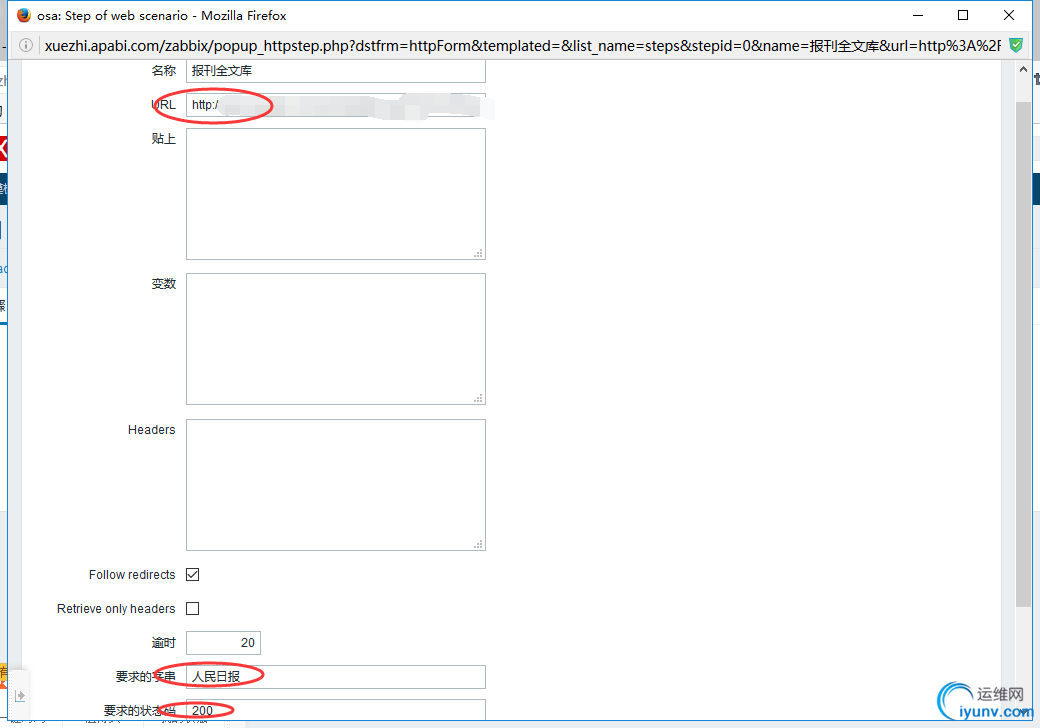Click the Firefox logo in title bar

pos(24,15)
